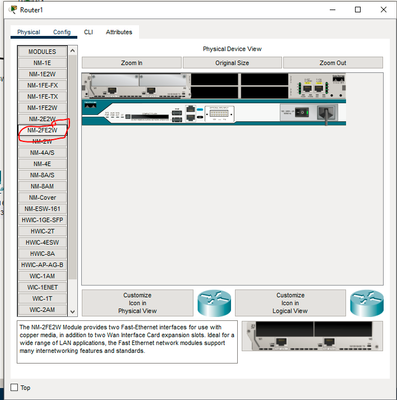Click the Cisco logo on router chassis
Image resolution: width=397 pixels, height=400 pixels.
coord(90,105)
